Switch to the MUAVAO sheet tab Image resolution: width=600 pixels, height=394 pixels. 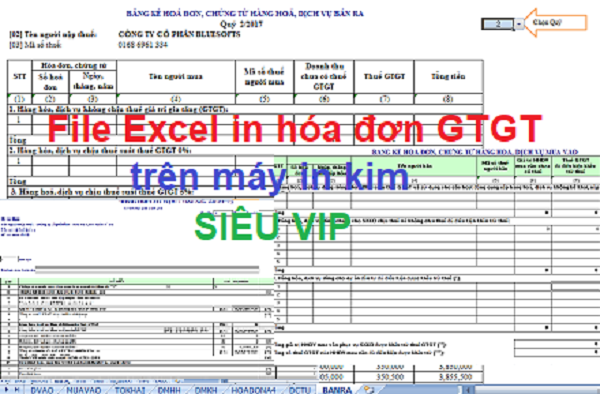83,390
